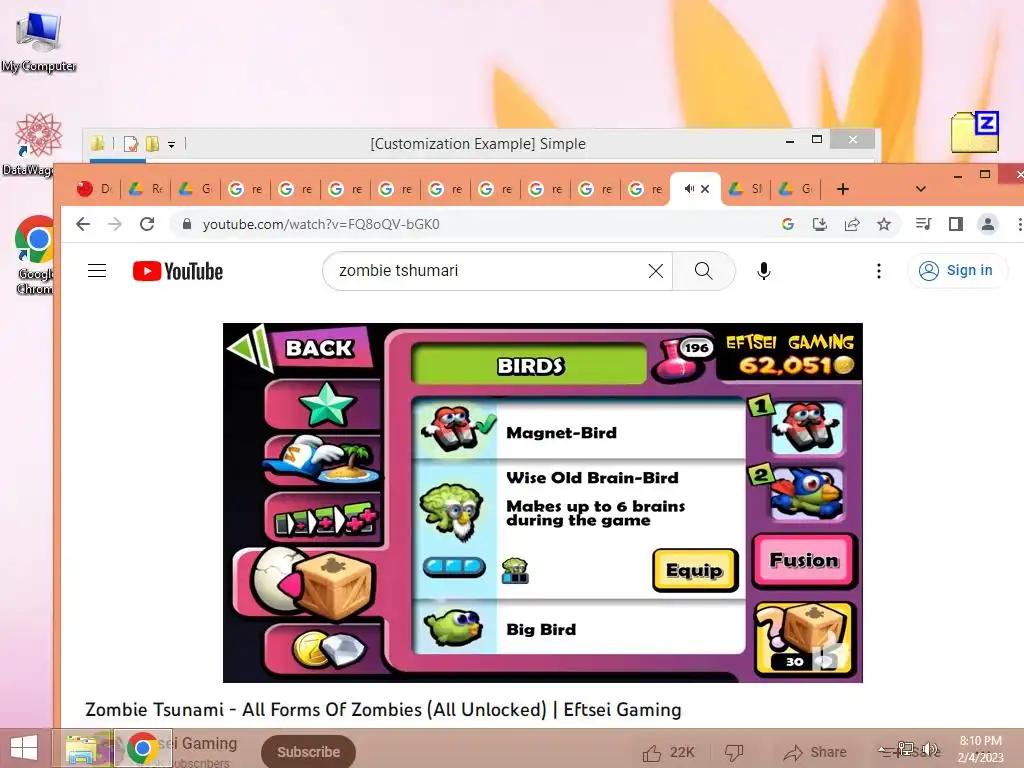Image resolution: width=1024 pixels, height=768 pixels.
Task: Click the first folder icon in Customization Example window
Action: pyautogui.click(x=97, y=143)
